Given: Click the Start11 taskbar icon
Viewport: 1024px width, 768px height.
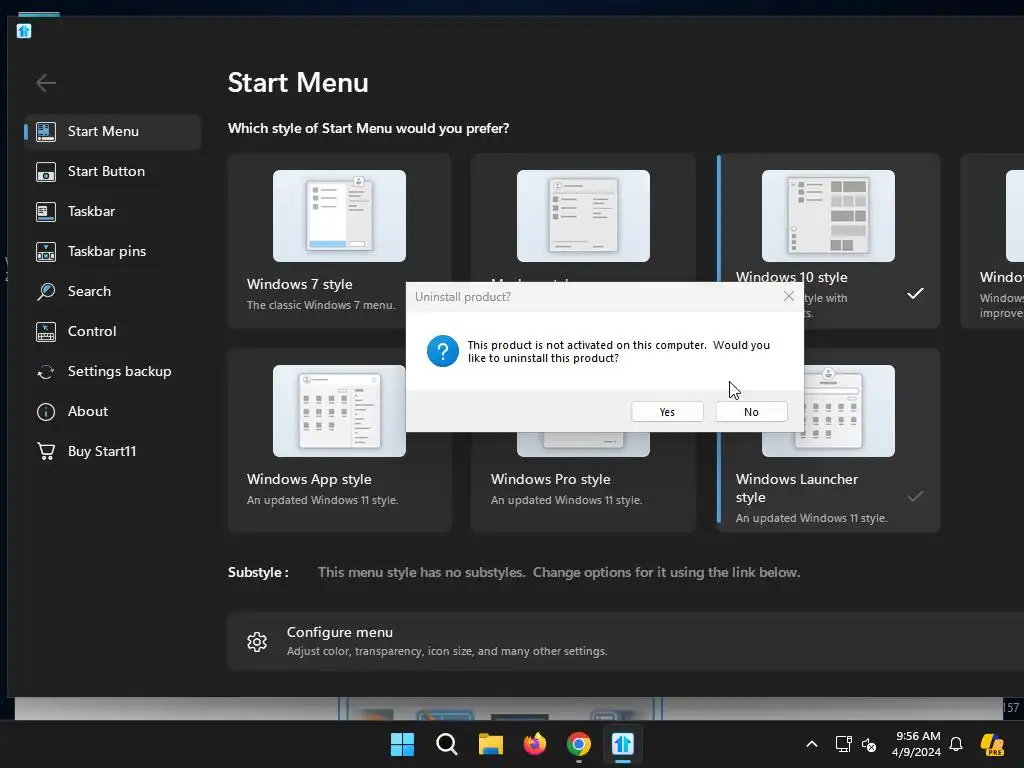Looking at the screenshot, I should tap(622, 744).
